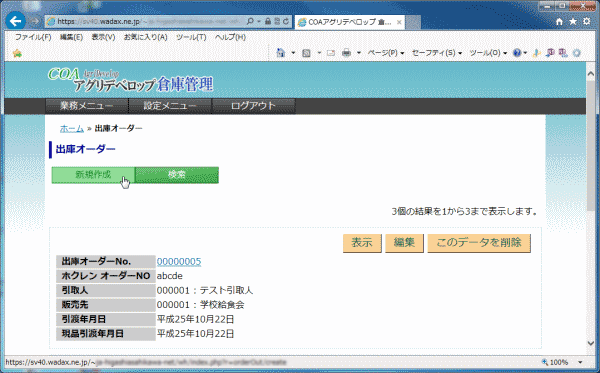
Task: Click the Print icon
Action: pos(346,53)
